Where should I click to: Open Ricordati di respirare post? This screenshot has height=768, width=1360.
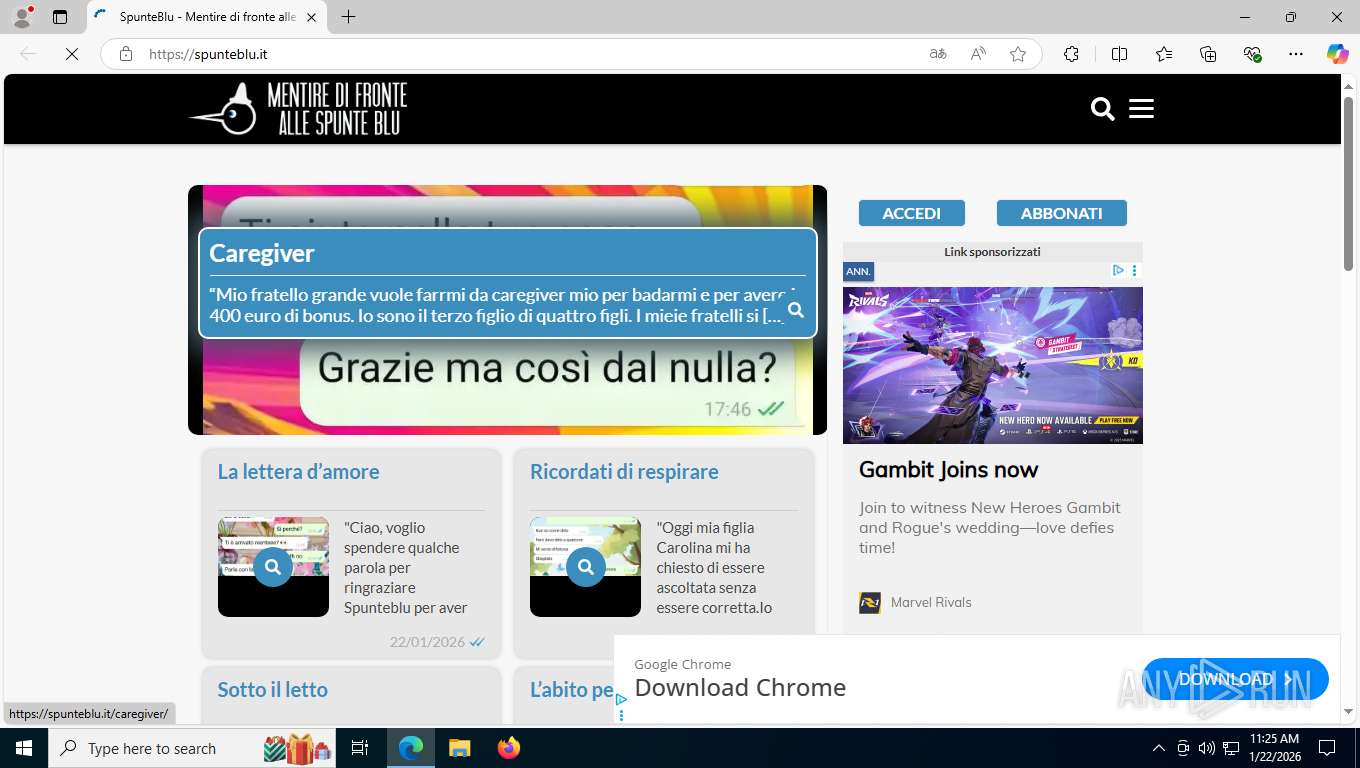tap(624, 471)
